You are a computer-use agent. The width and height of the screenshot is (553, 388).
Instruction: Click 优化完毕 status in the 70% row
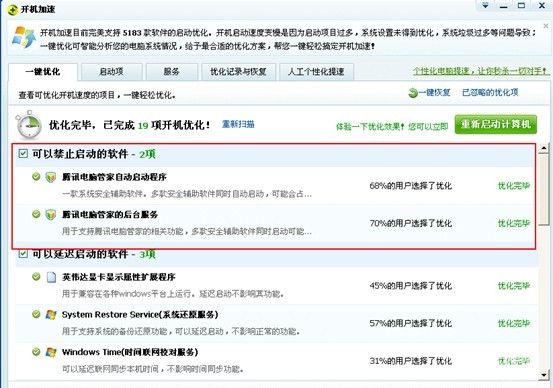[x=514, y=223]
